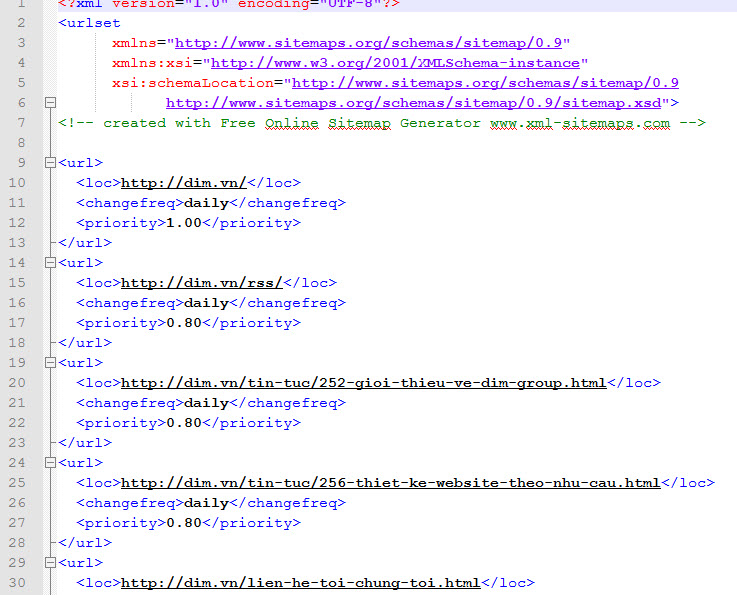Click line number 20 in the margin
Viewport: 737px width, 595px height.
pos(17,382)
